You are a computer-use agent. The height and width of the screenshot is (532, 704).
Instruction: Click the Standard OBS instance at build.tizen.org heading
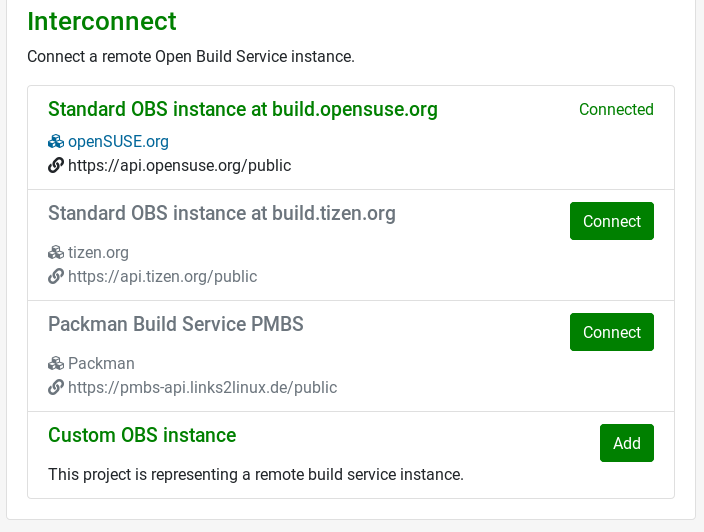tap(222, 213)
